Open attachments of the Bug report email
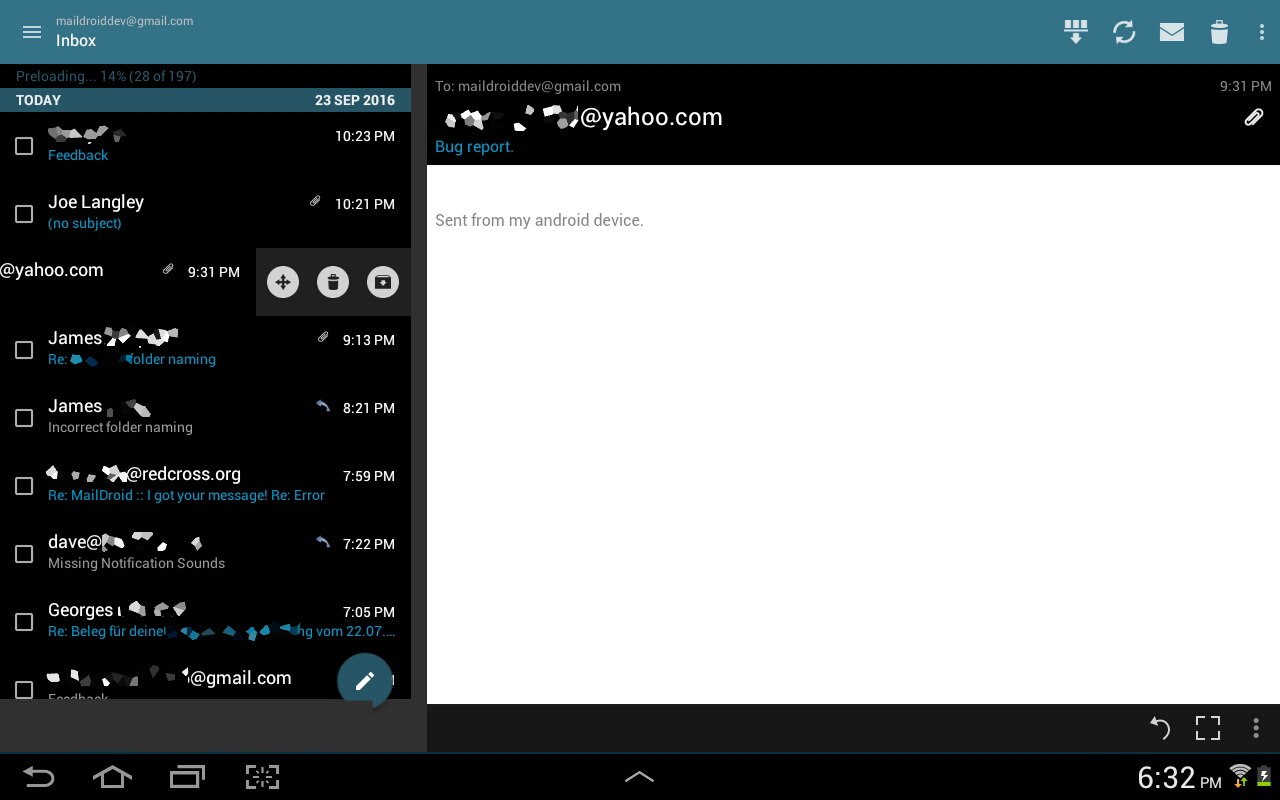Viewport: 1280px width, 800px height. click(1254, 117)
